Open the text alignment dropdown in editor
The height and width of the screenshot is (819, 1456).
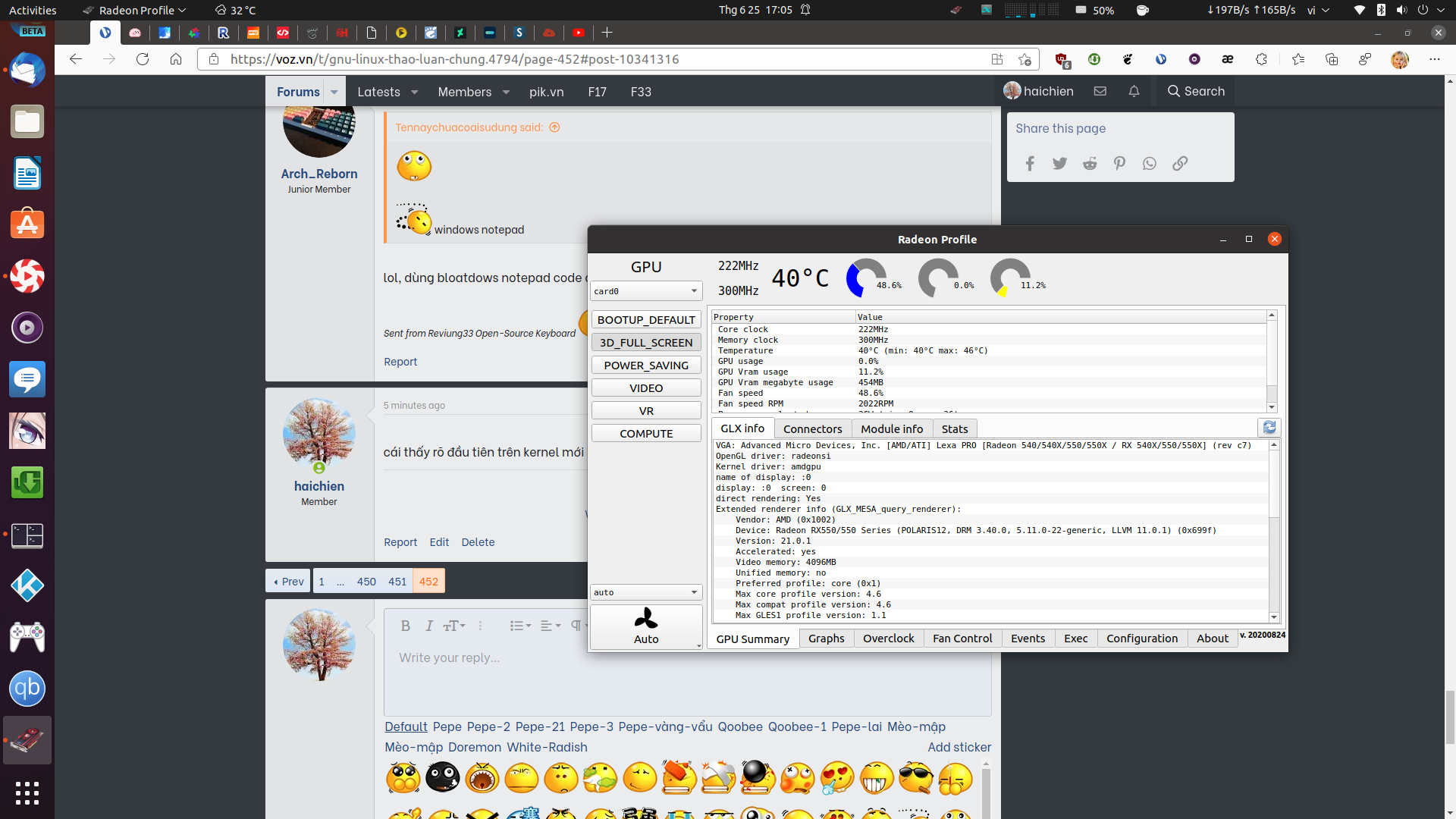click(x=551, y=626)
